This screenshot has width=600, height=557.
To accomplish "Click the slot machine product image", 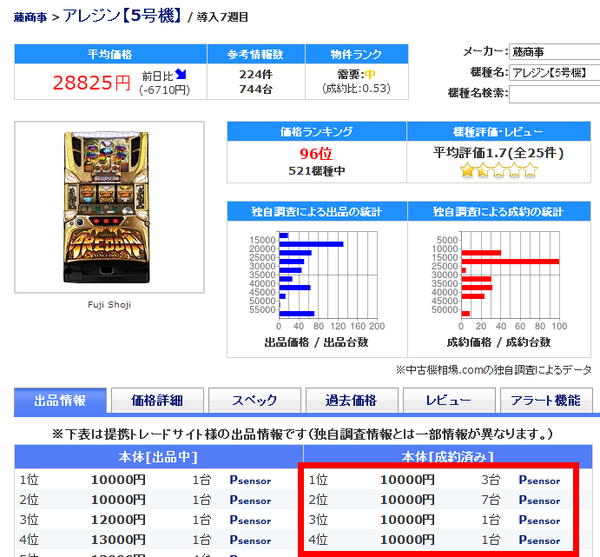I will pyautogui.click(x=107, y=207).
